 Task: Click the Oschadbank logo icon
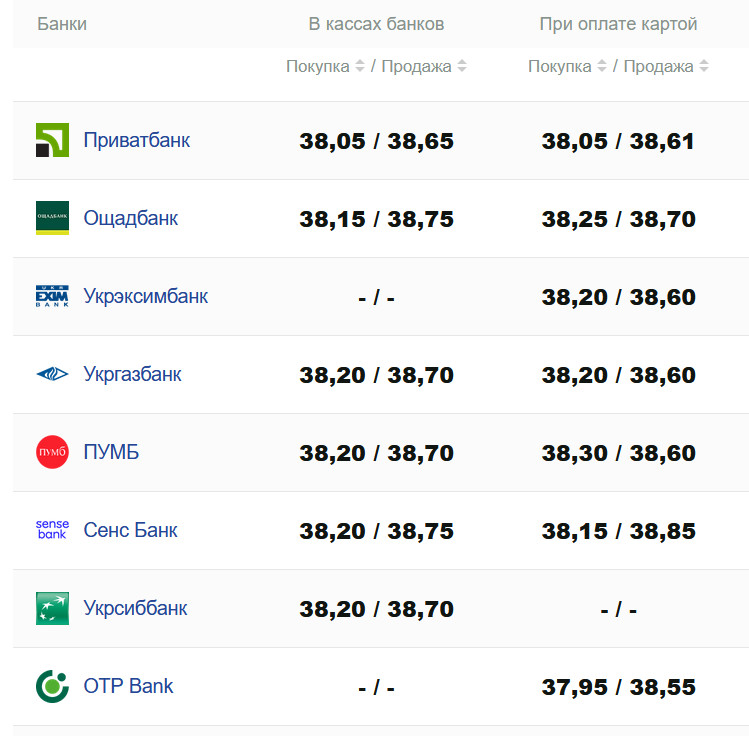click(52, 218)
